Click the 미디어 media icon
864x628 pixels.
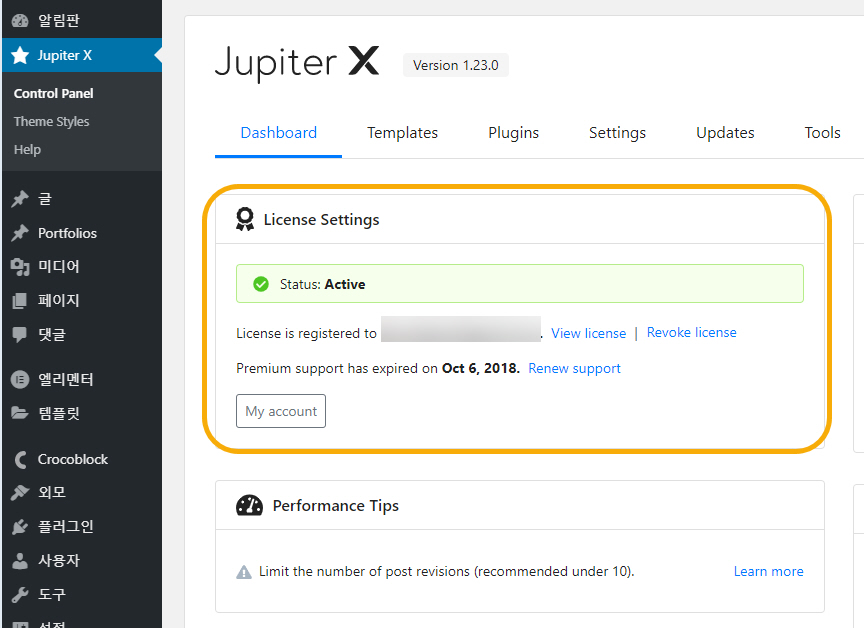tap(20, 267)
